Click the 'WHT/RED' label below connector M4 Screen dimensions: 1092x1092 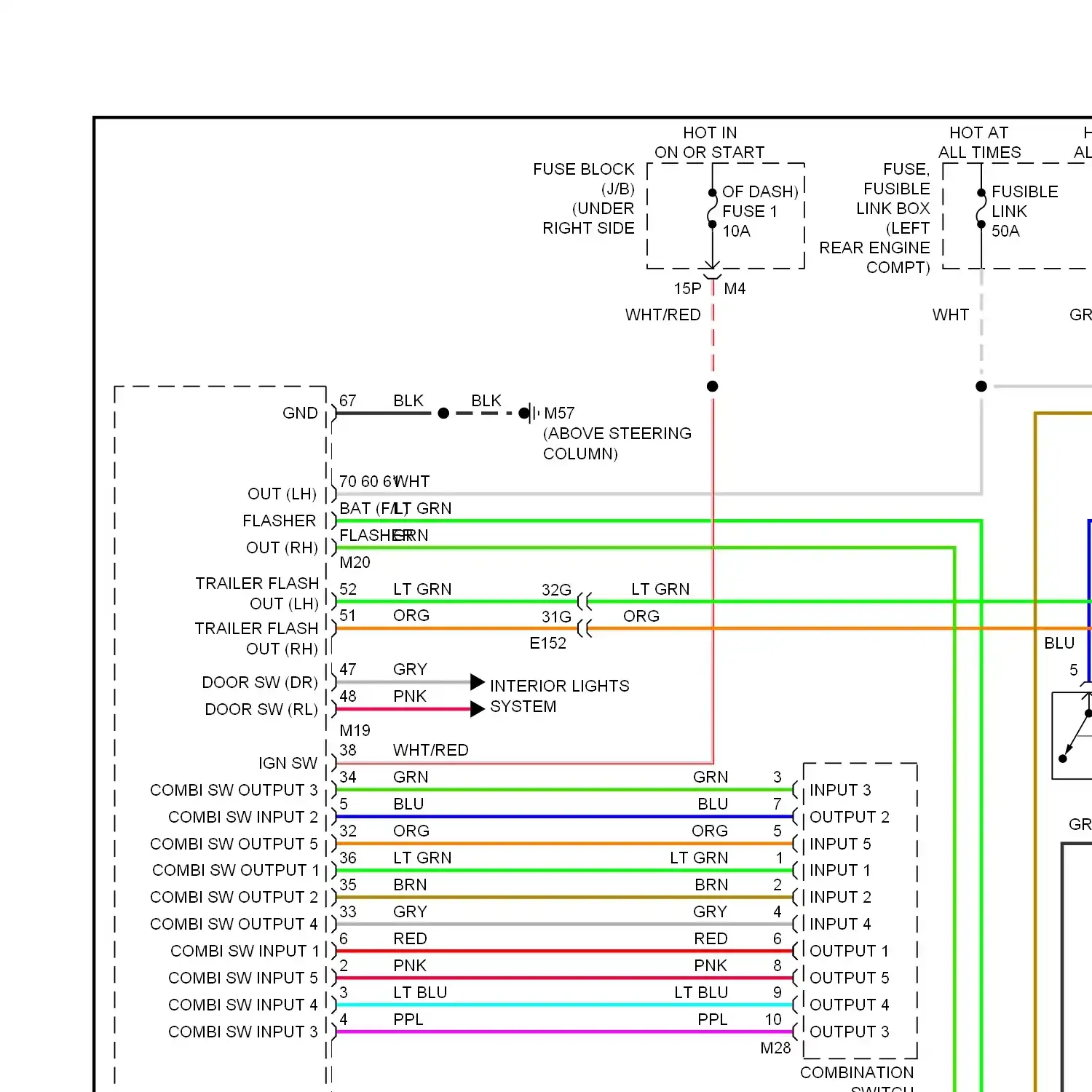(662, 314)
